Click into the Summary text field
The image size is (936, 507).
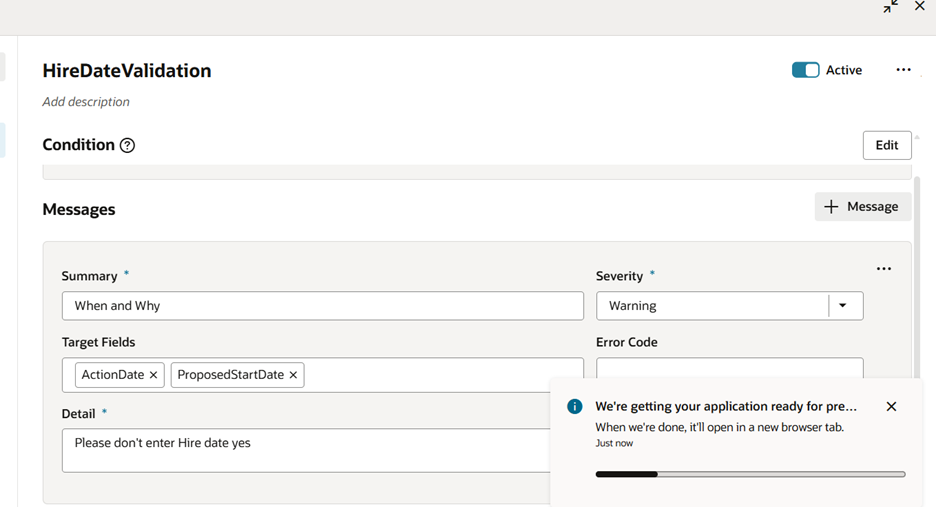(322, 306)
